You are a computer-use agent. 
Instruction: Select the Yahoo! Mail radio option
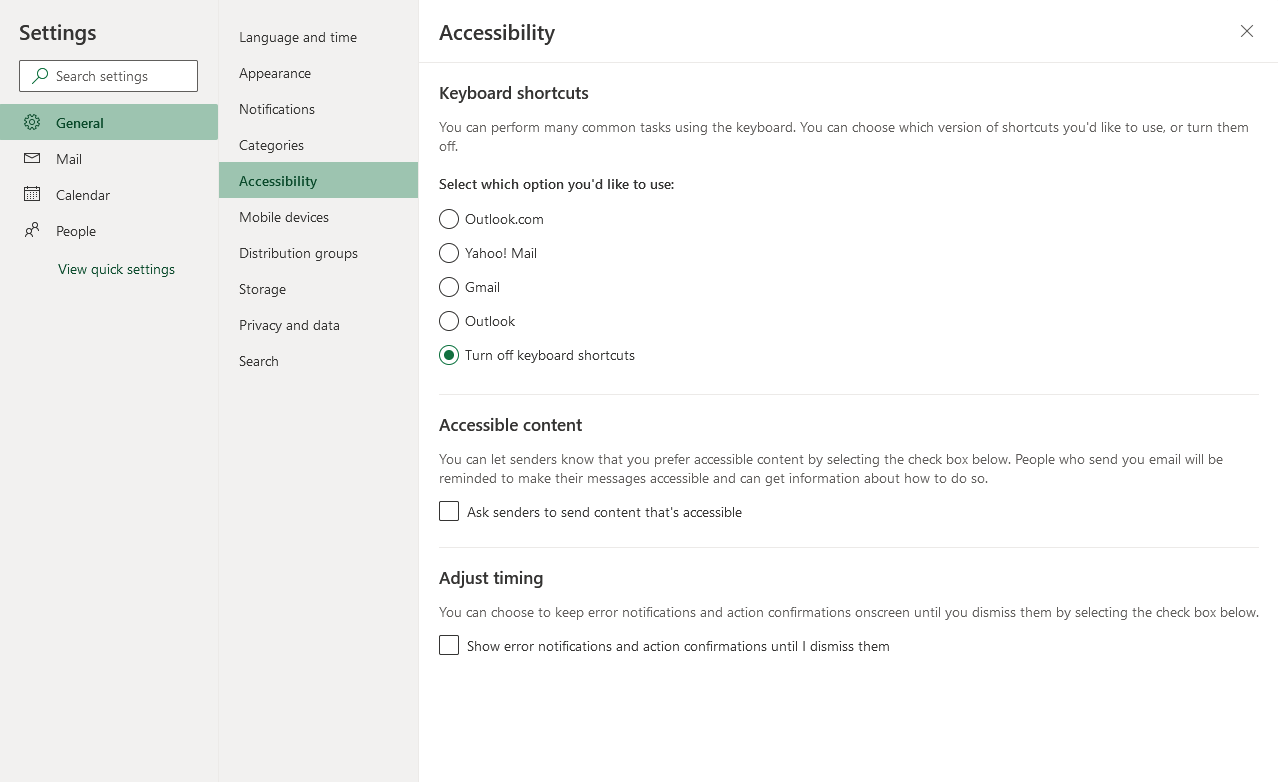point(449,253)
